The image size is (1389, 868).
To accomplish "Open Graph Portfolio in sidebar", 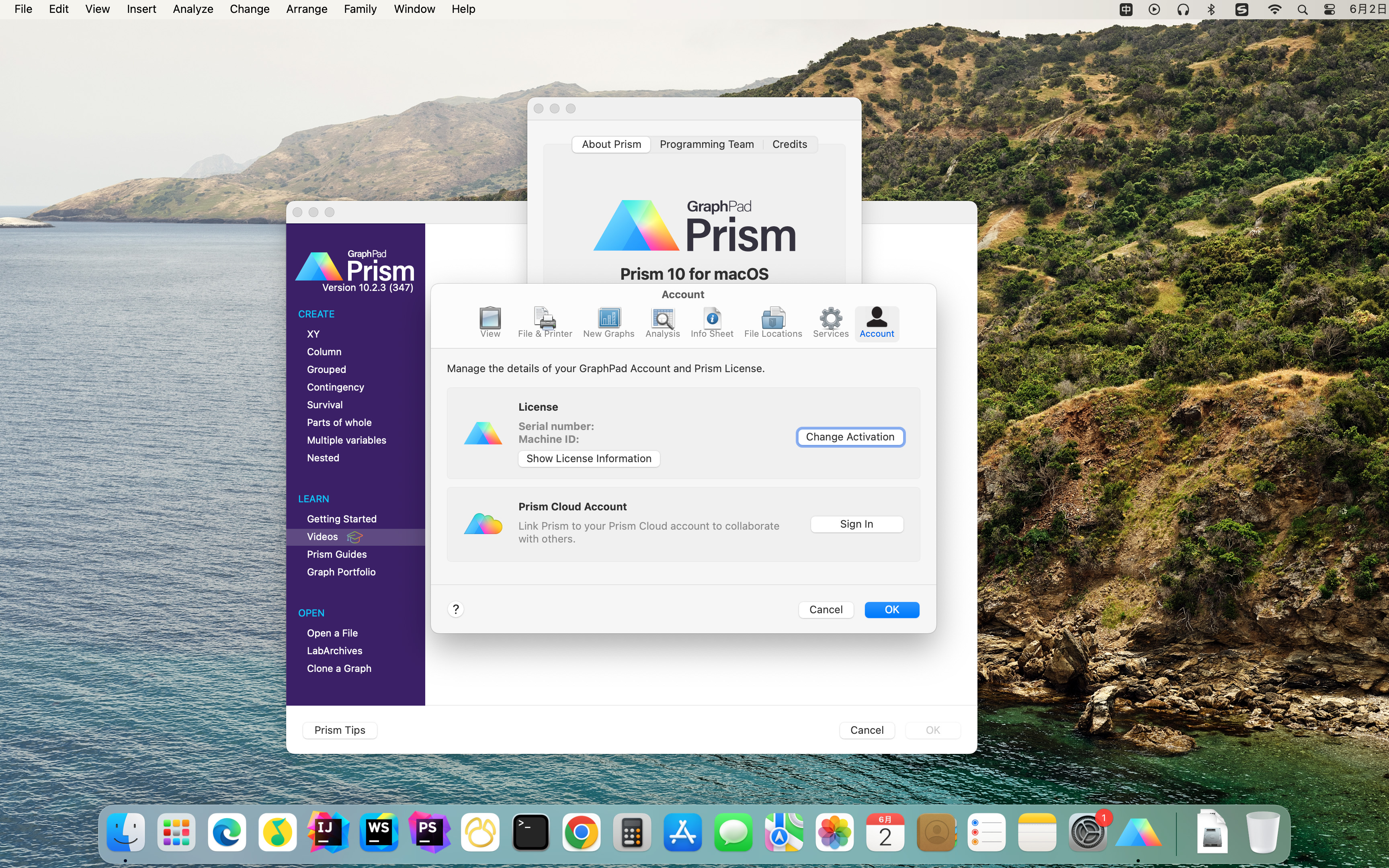I will [x=341, y=572].
